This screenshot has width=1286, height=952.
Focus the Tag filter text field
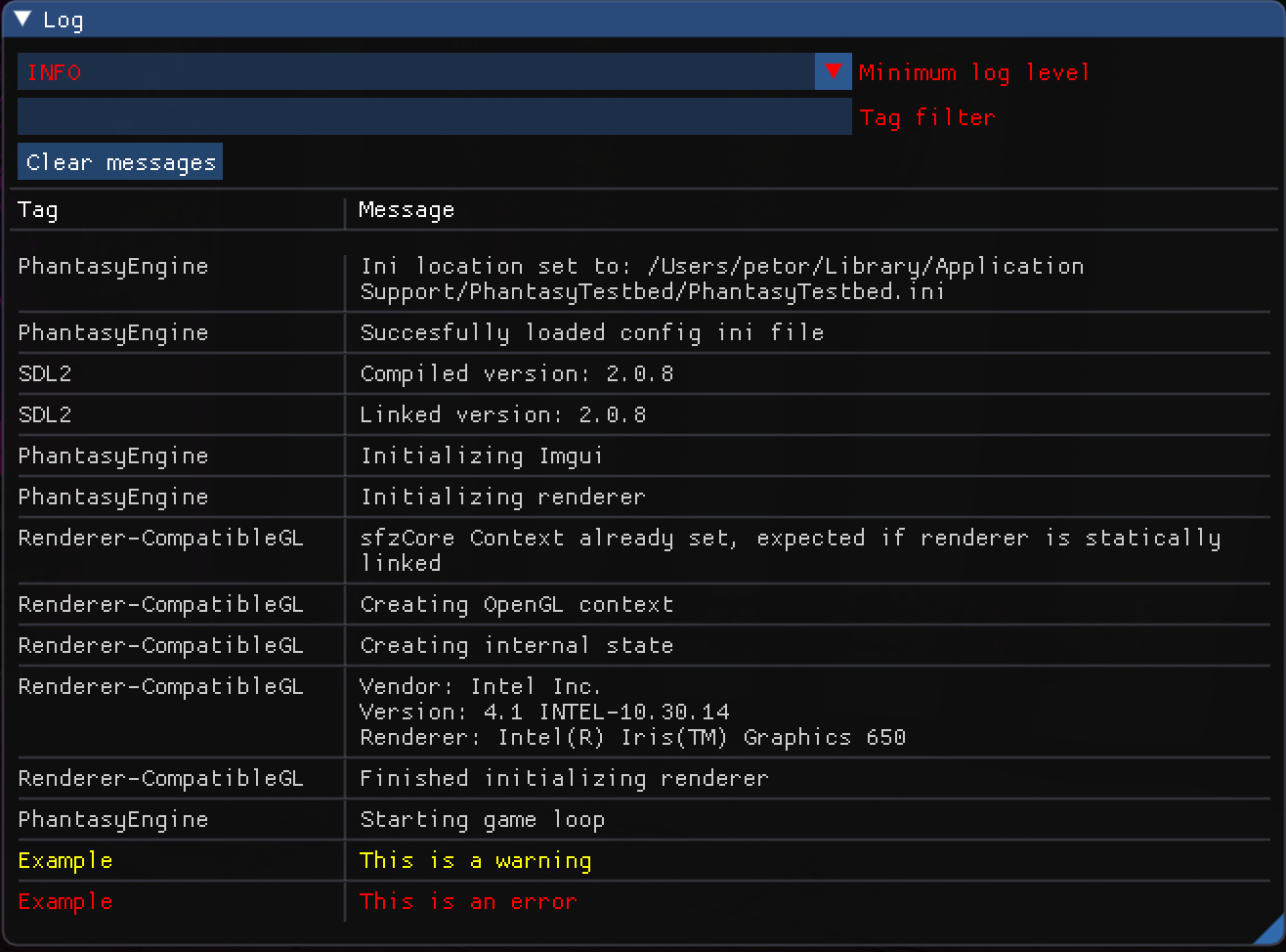[434, 117]
